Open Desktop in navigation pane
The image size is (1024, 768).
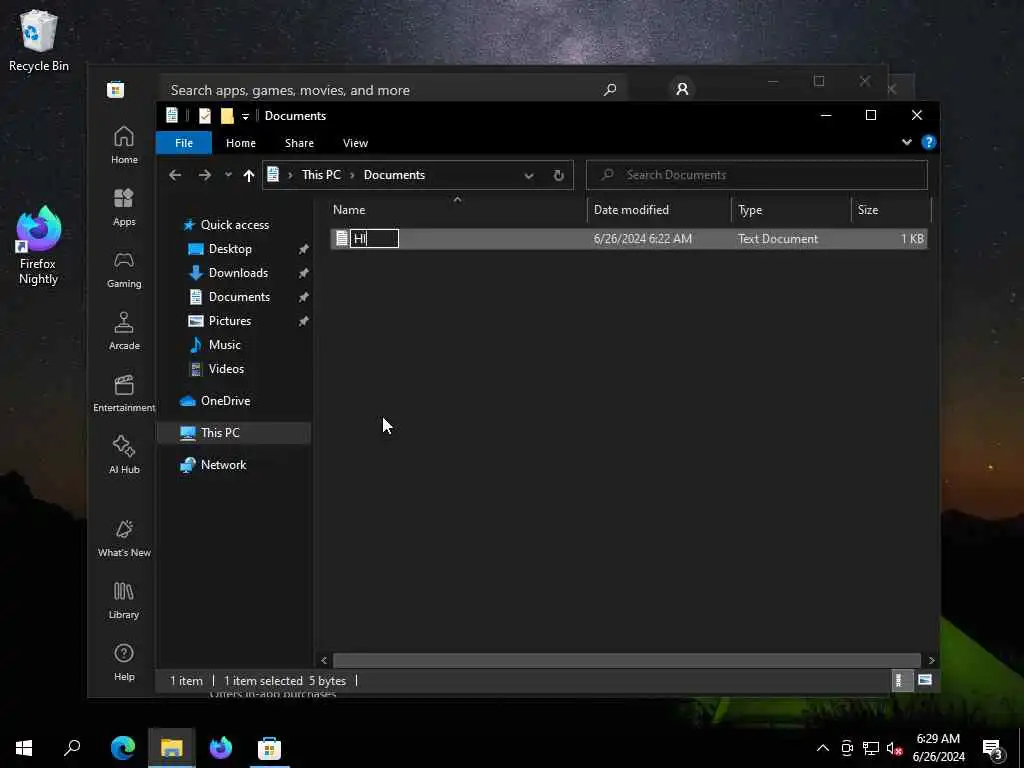click(x=230, y=249)
